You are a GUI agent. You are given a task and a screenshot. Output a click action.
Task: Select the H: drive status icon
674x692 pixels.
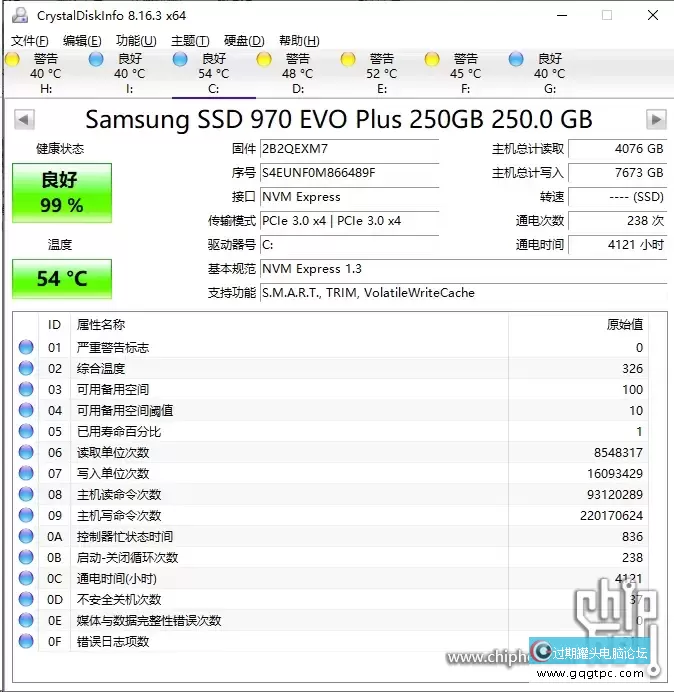point(12,60)
